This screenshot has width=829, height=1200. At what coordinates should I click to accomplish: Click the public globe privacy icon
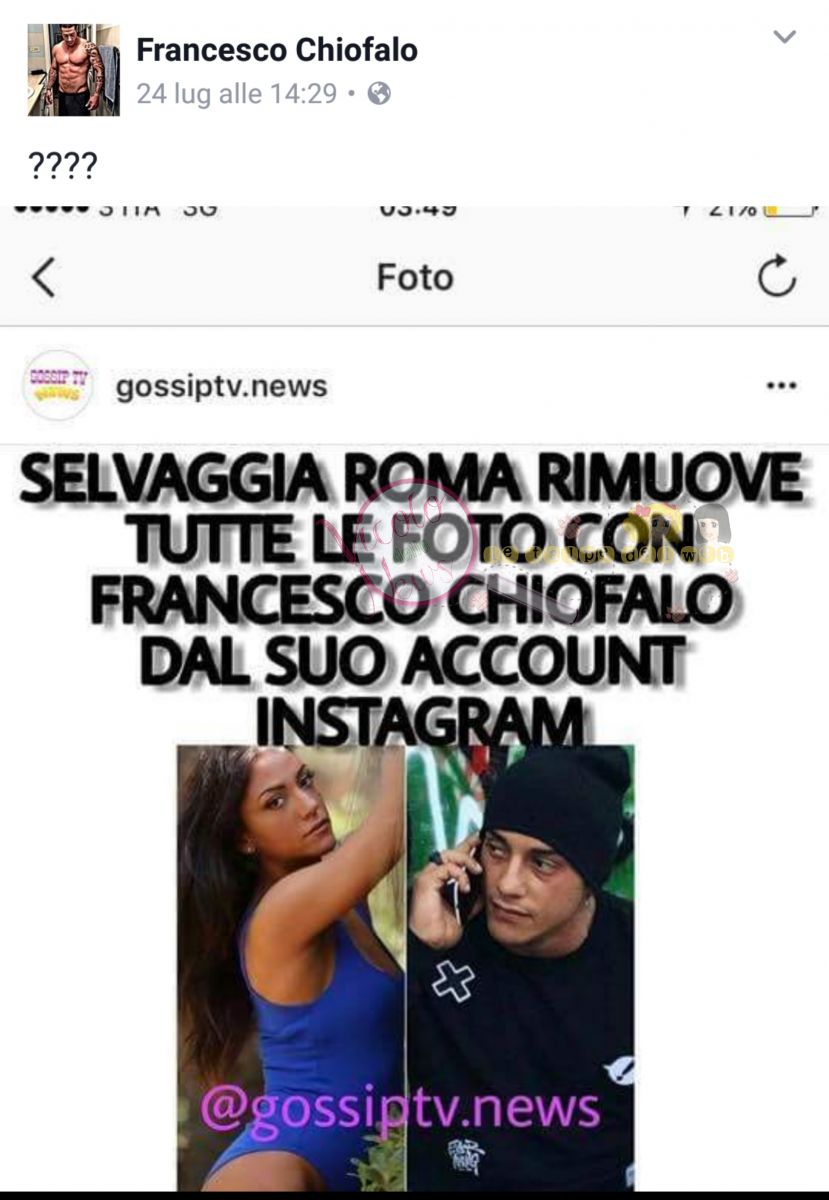(x=379, y=94)
